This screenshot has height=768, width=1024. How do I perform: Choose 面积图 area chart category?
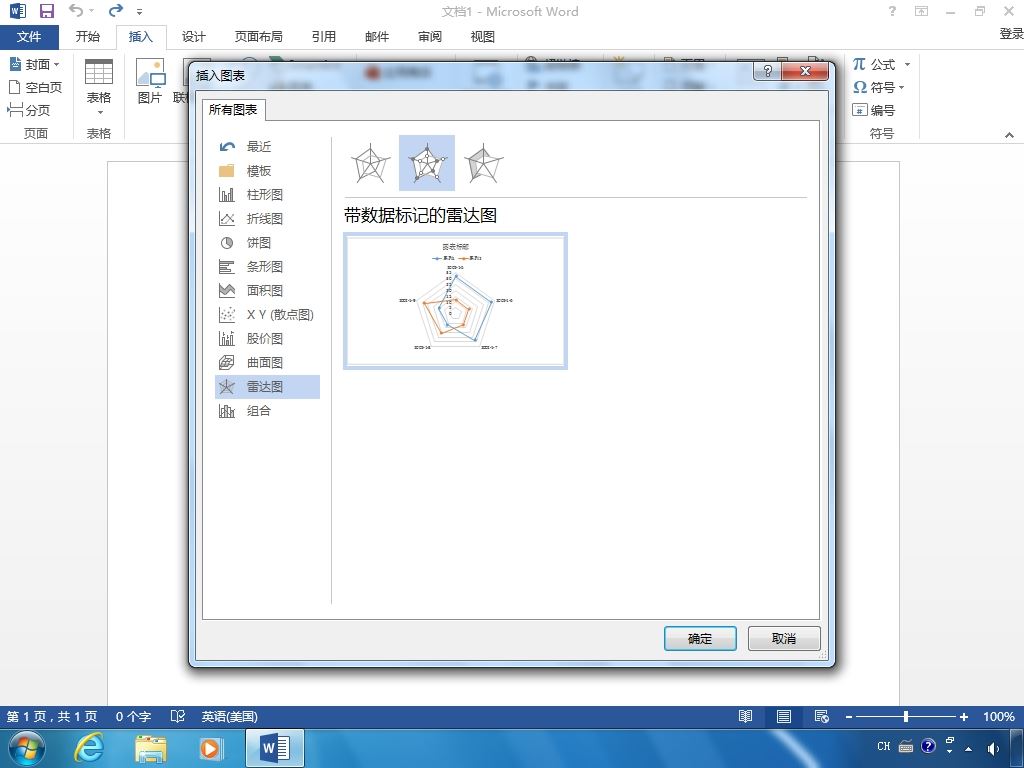tap(268, 291)
